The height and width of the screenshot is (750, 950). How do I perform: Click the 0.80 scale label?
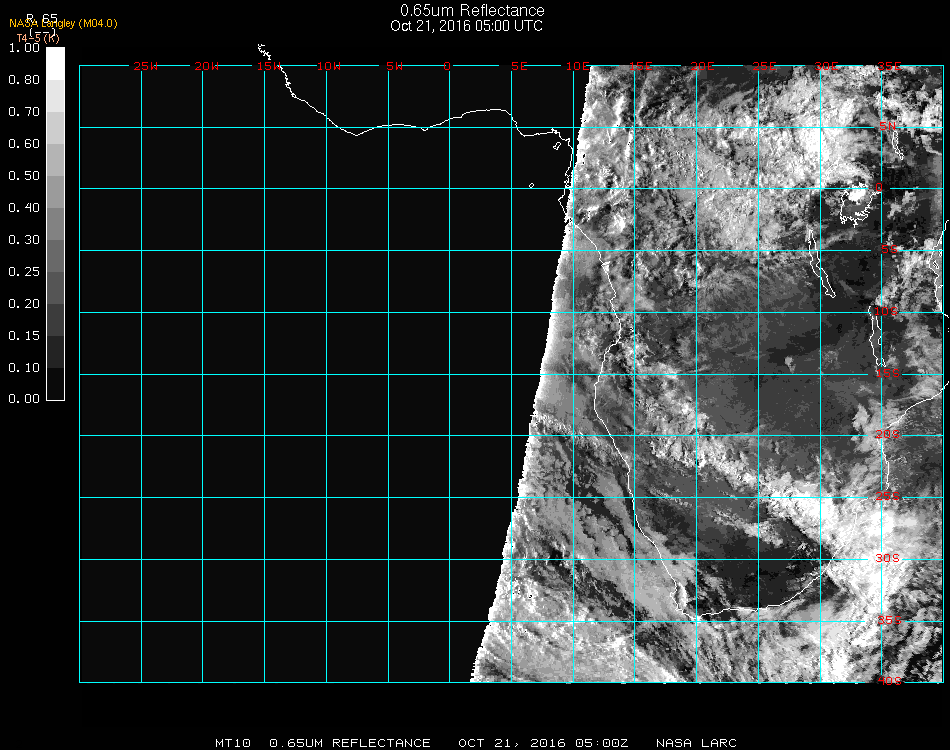pos(24,80)
